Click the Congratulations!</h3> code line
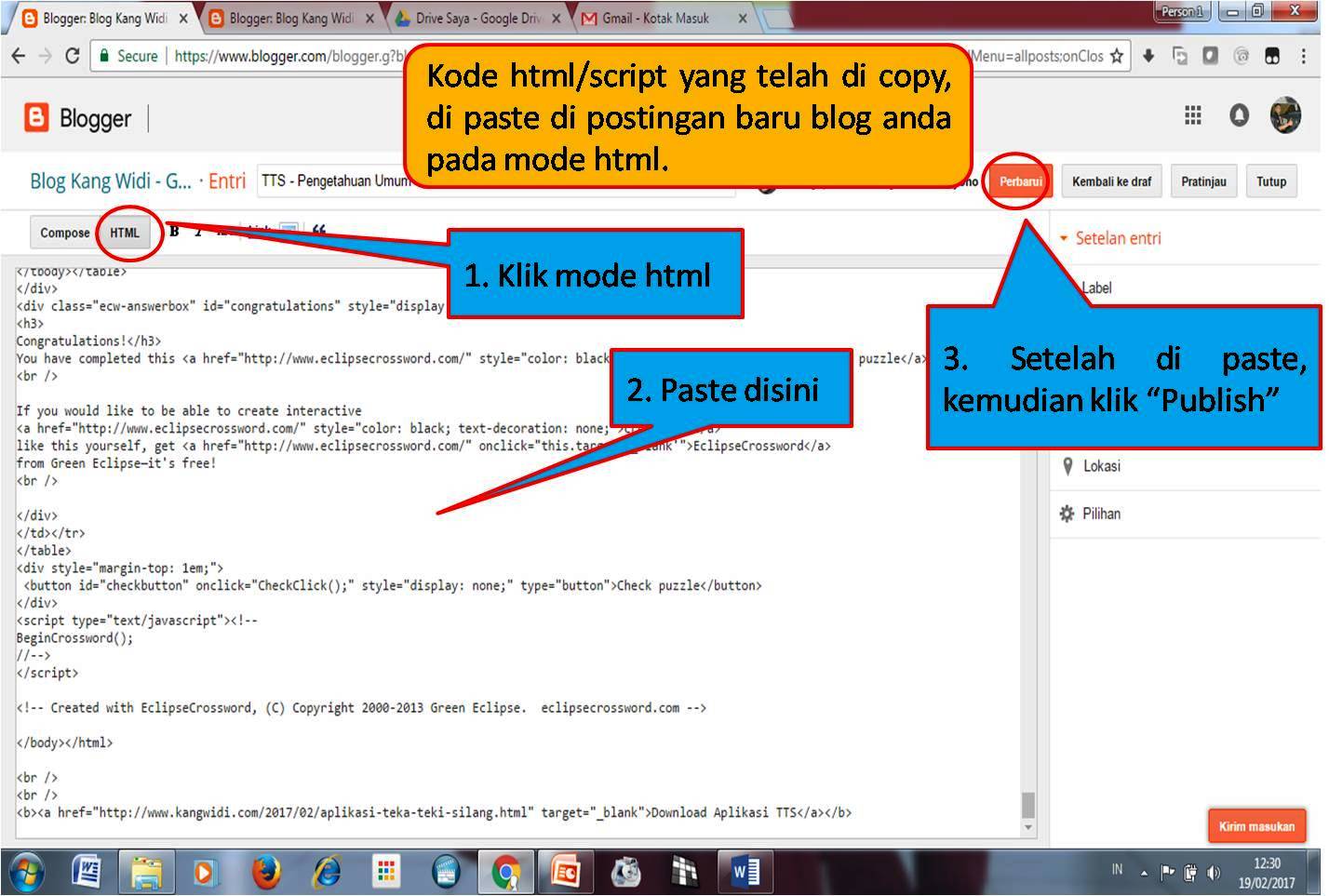Viewport: 1329px width, 896px height. click(x=88, y=341)
